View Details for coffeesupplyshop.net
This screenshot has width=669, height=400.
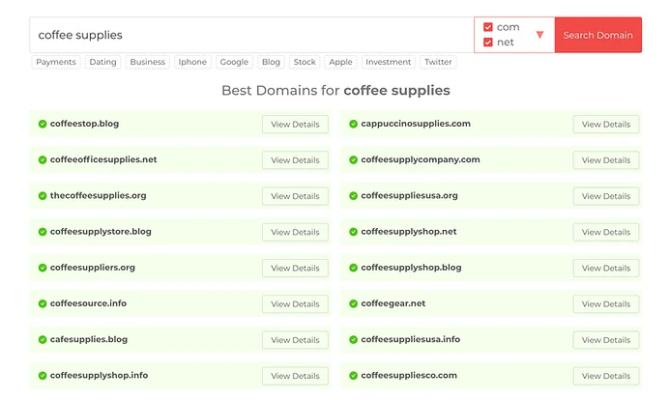coord(606,232)
